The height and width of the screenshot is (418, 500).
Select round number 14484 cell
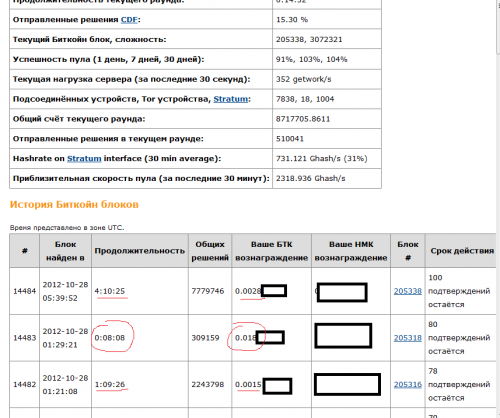24,291
